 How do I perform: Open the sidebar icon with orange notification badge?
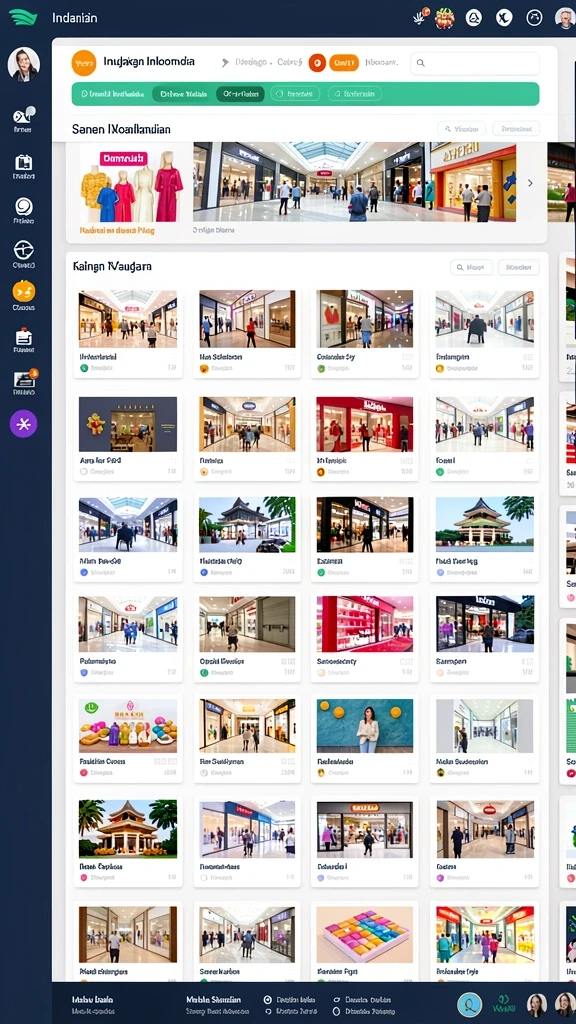24,380
